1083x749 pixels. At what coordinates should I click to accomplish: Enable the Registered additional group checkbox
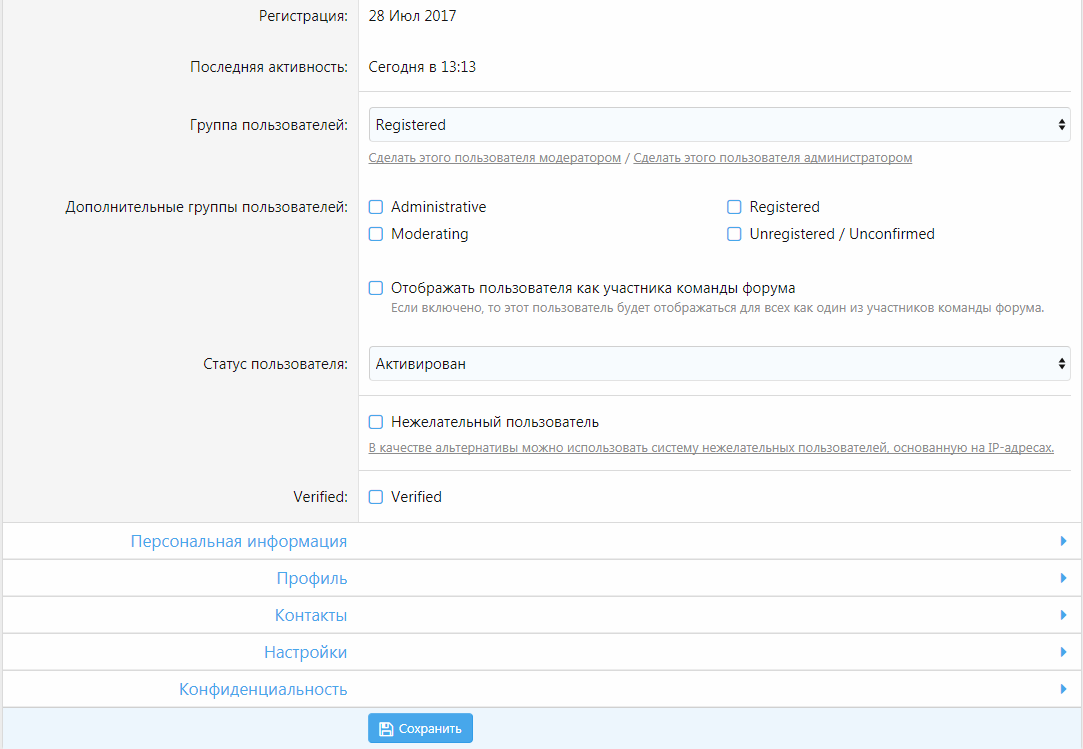coord(734,207)
